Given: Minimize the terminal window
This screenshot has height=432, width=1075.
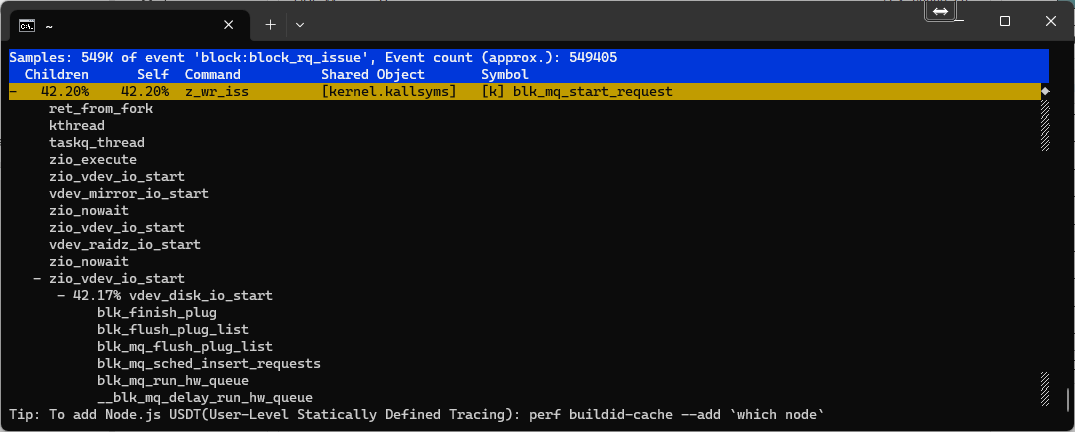Looking at the screenshot, I should click(958, 22).
